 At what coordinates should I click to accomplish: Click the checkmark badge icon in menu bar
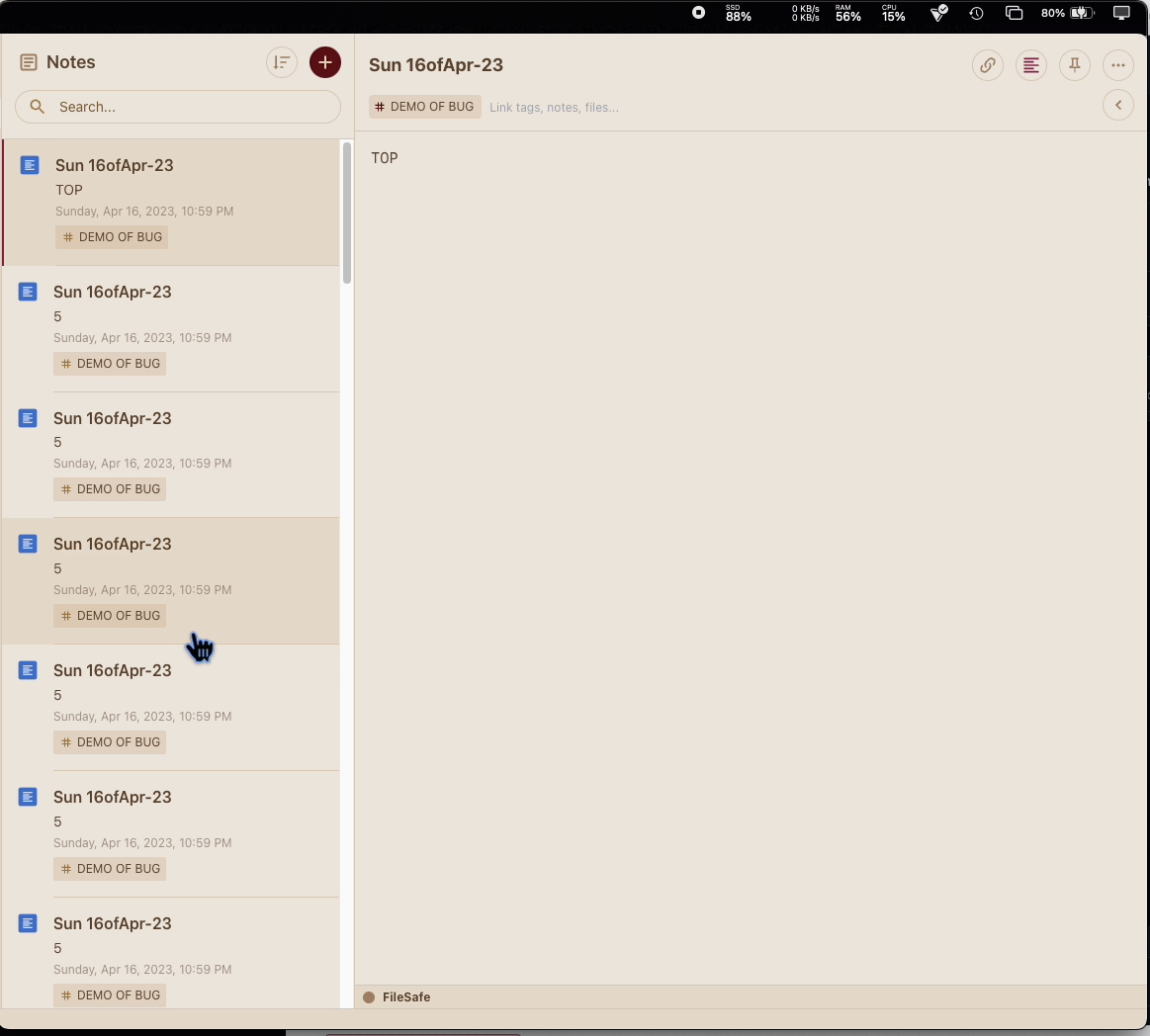click(938, 13)
